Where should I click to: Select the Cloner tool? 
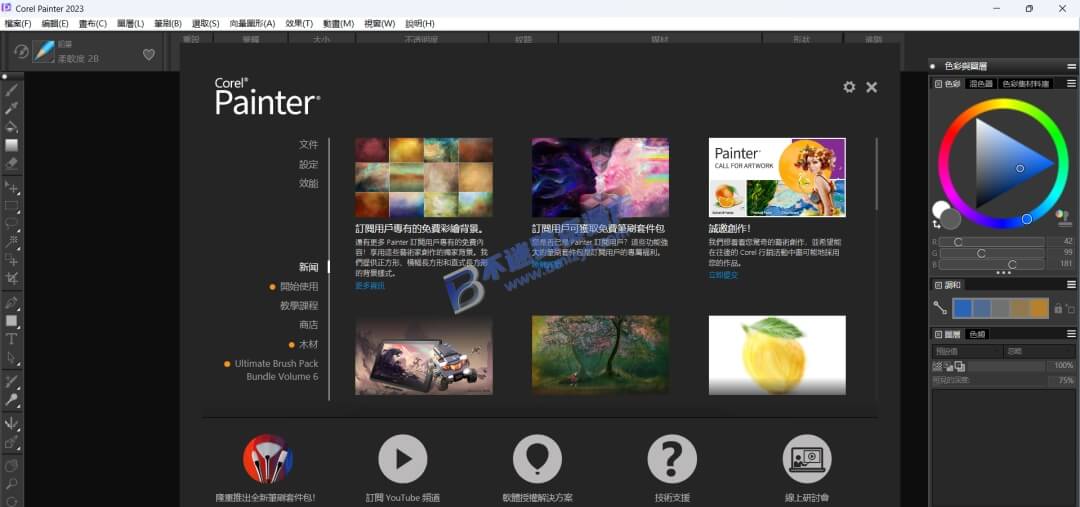(x=12, y=381)
